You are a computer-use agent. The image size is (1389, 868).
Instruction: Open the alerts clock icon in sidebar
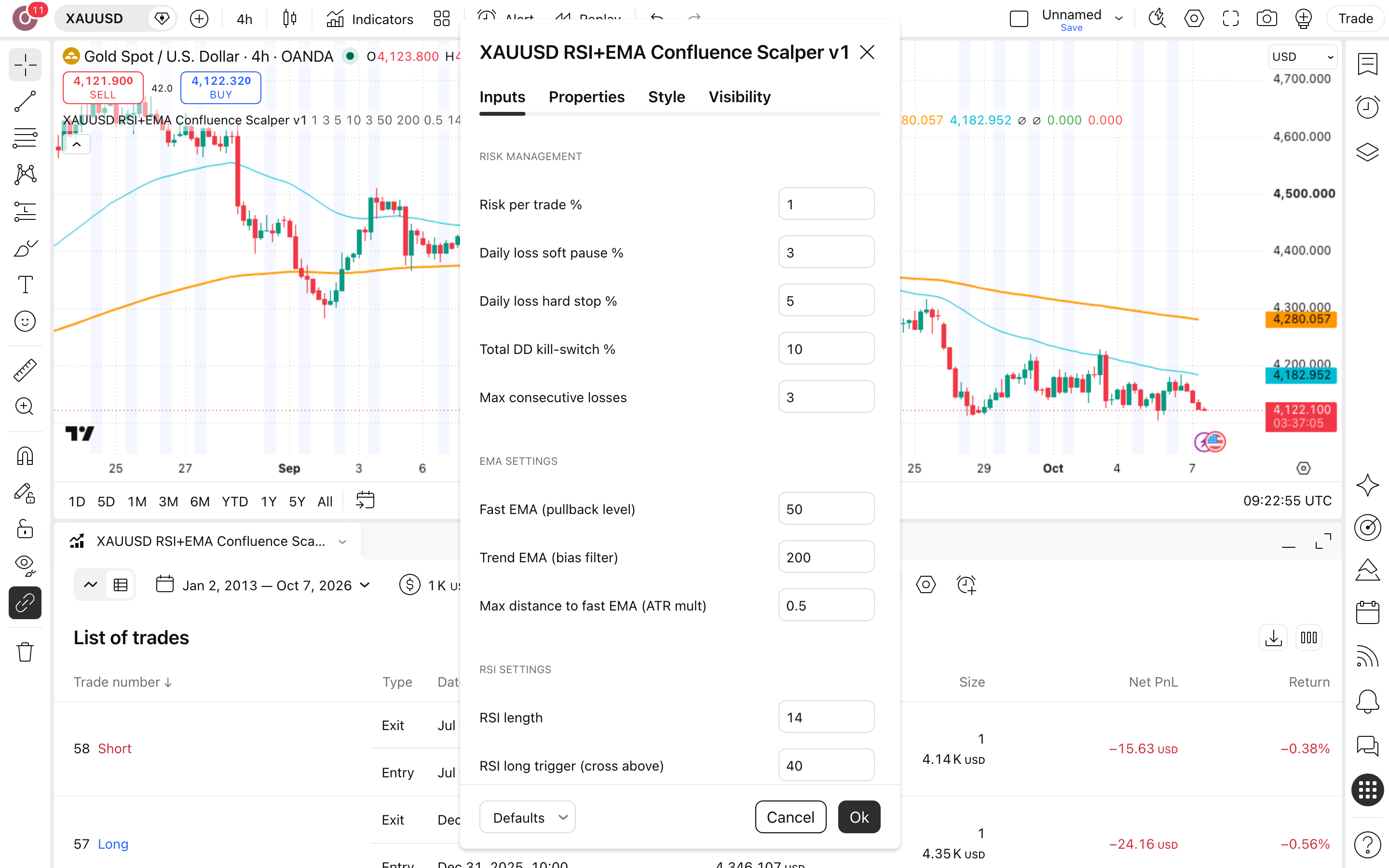(x=1368, y=108)
